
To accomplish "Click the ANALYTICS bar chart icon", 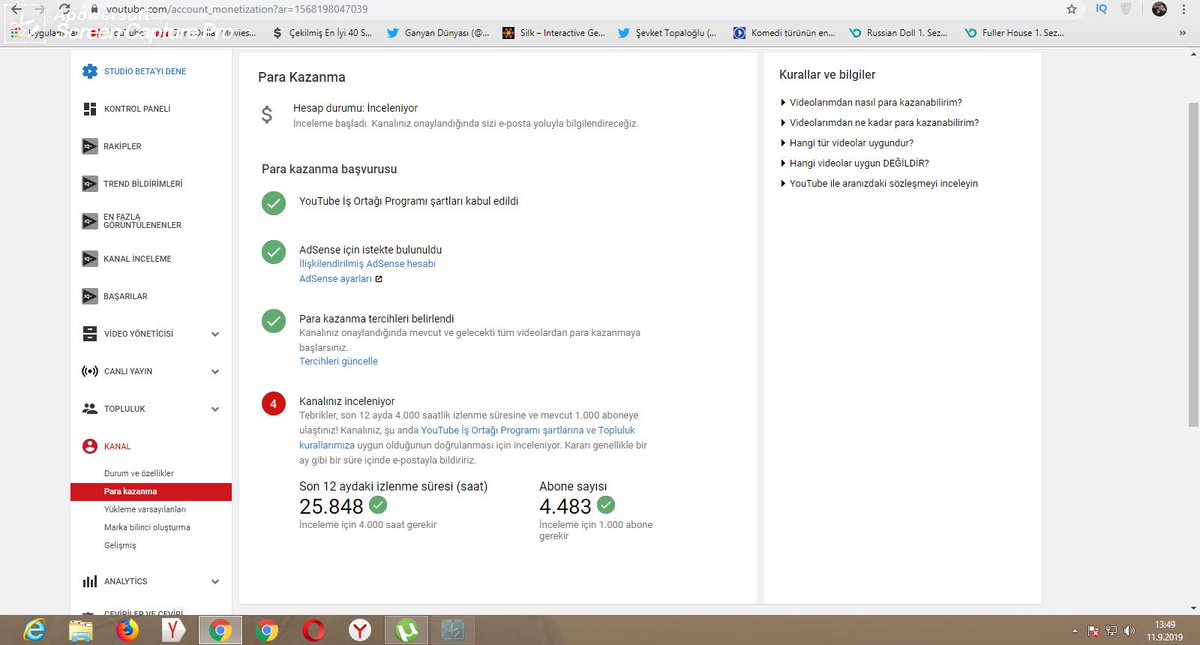I will coord(90,581).
